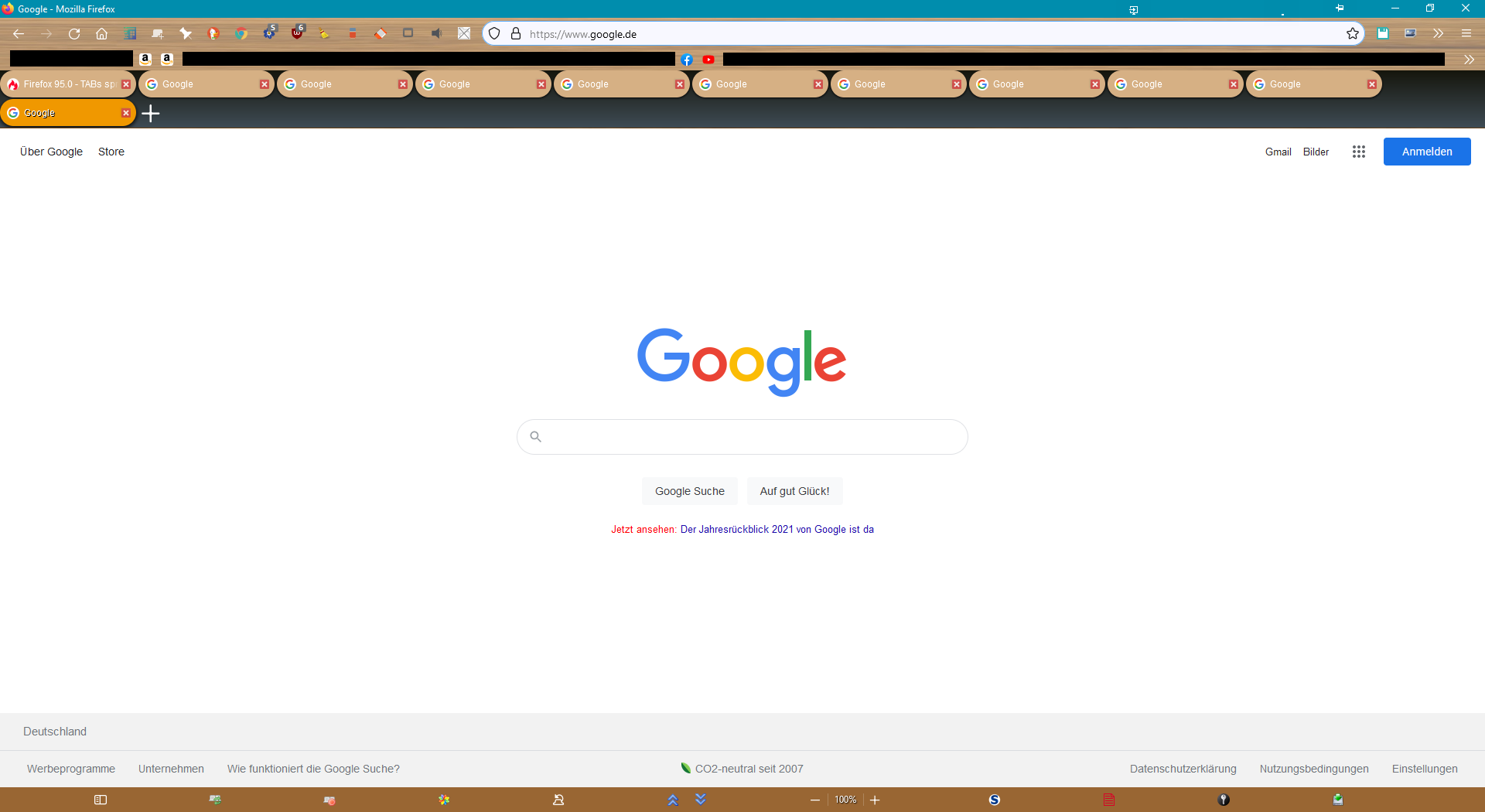Viewport: 1485px width, 812px height.
Task: Open a new tab with plus button
Action: coord(151,114)
